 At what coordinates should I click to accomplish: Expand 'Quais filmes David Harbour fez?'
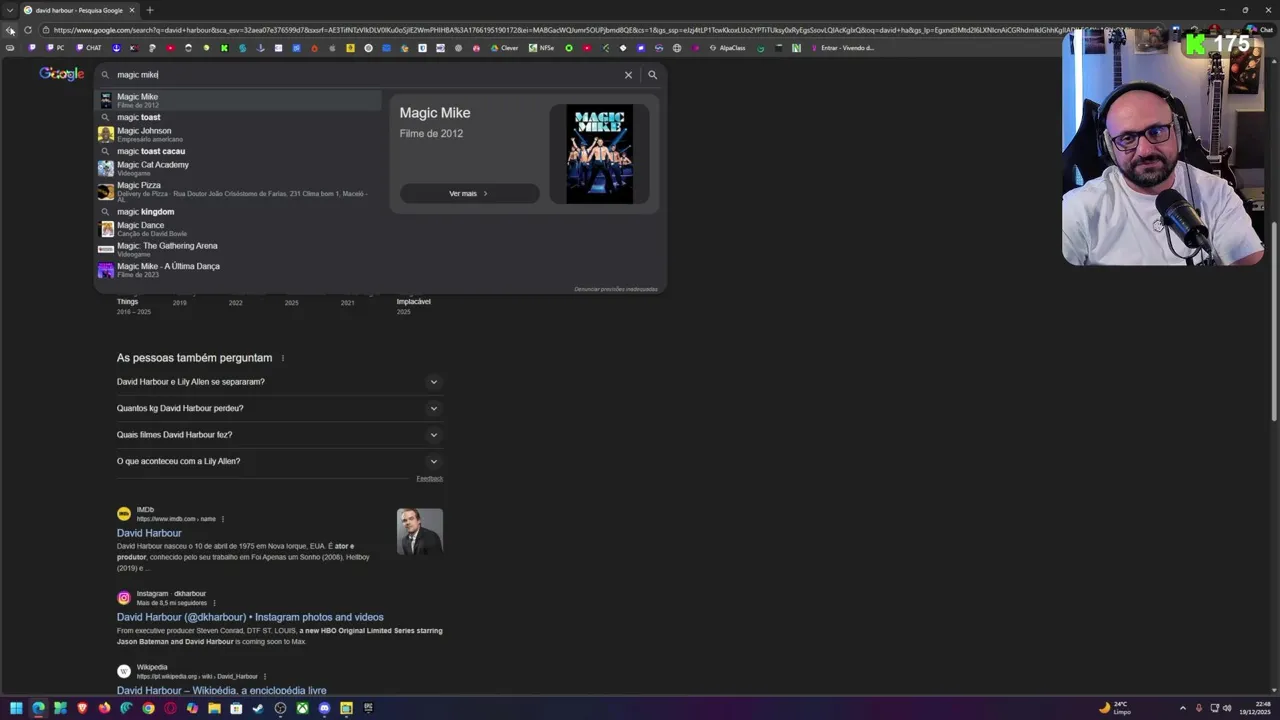pyautogui.click(x=279, y=435)
